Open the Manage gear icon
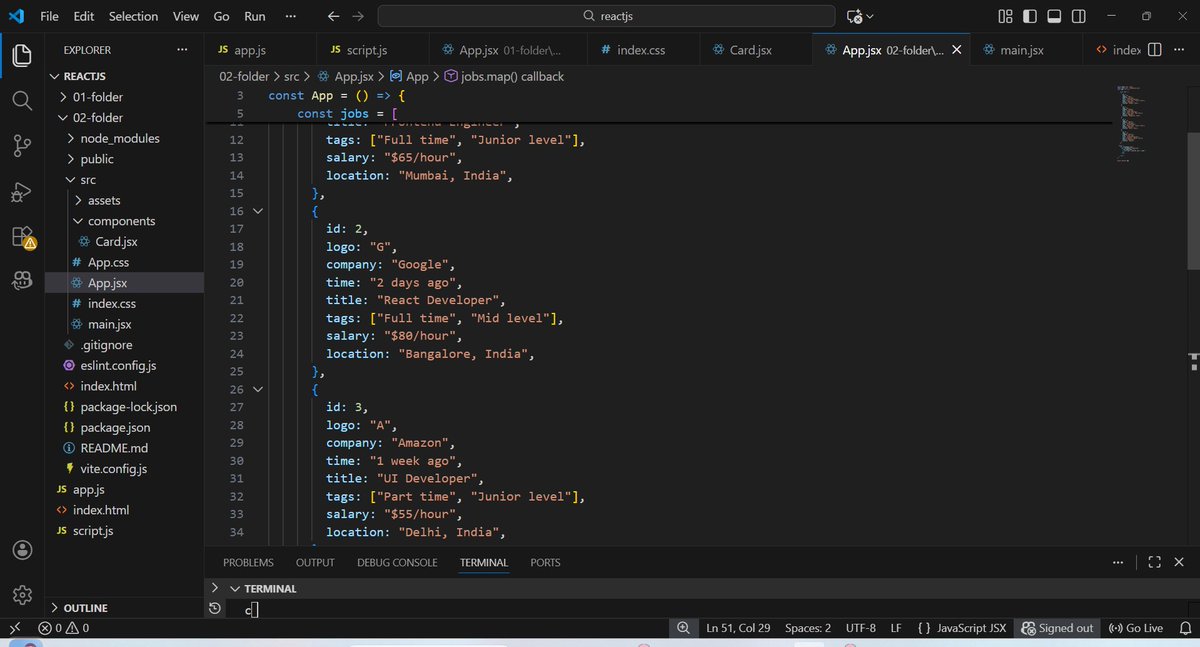Screen dimensions: 1200x647 [x=22, y=595]
